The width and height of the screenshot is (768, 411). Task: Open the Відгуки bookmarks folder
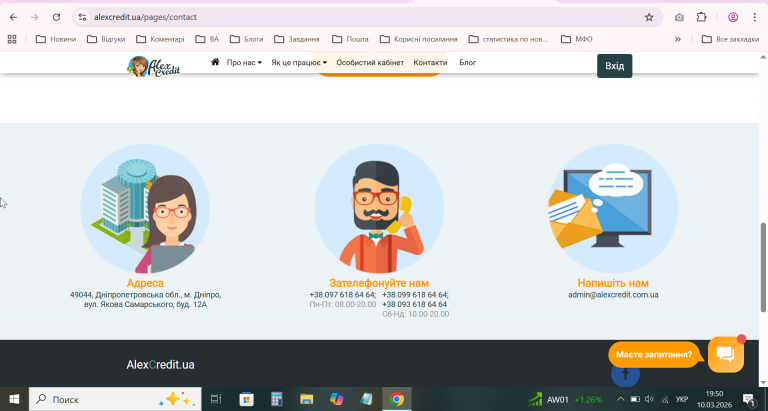[106, 39]
